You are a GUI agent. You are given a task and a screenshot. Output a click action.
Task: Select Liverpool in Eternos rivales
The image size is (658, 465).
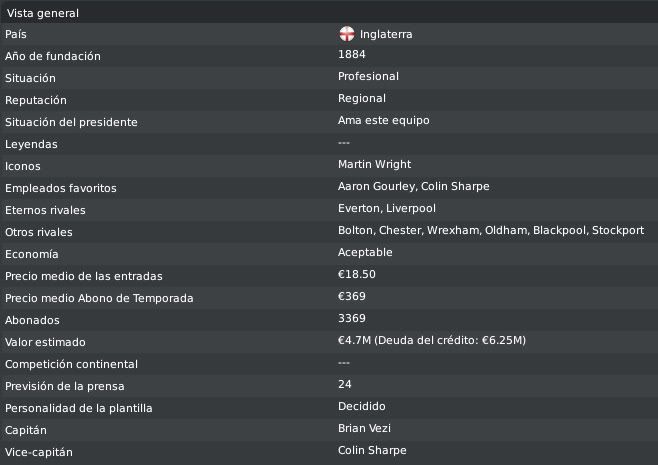[410, 208]
